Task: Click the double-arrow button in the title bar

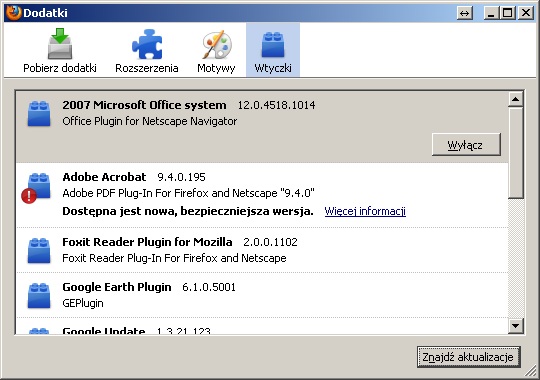Action: point(465,13)
